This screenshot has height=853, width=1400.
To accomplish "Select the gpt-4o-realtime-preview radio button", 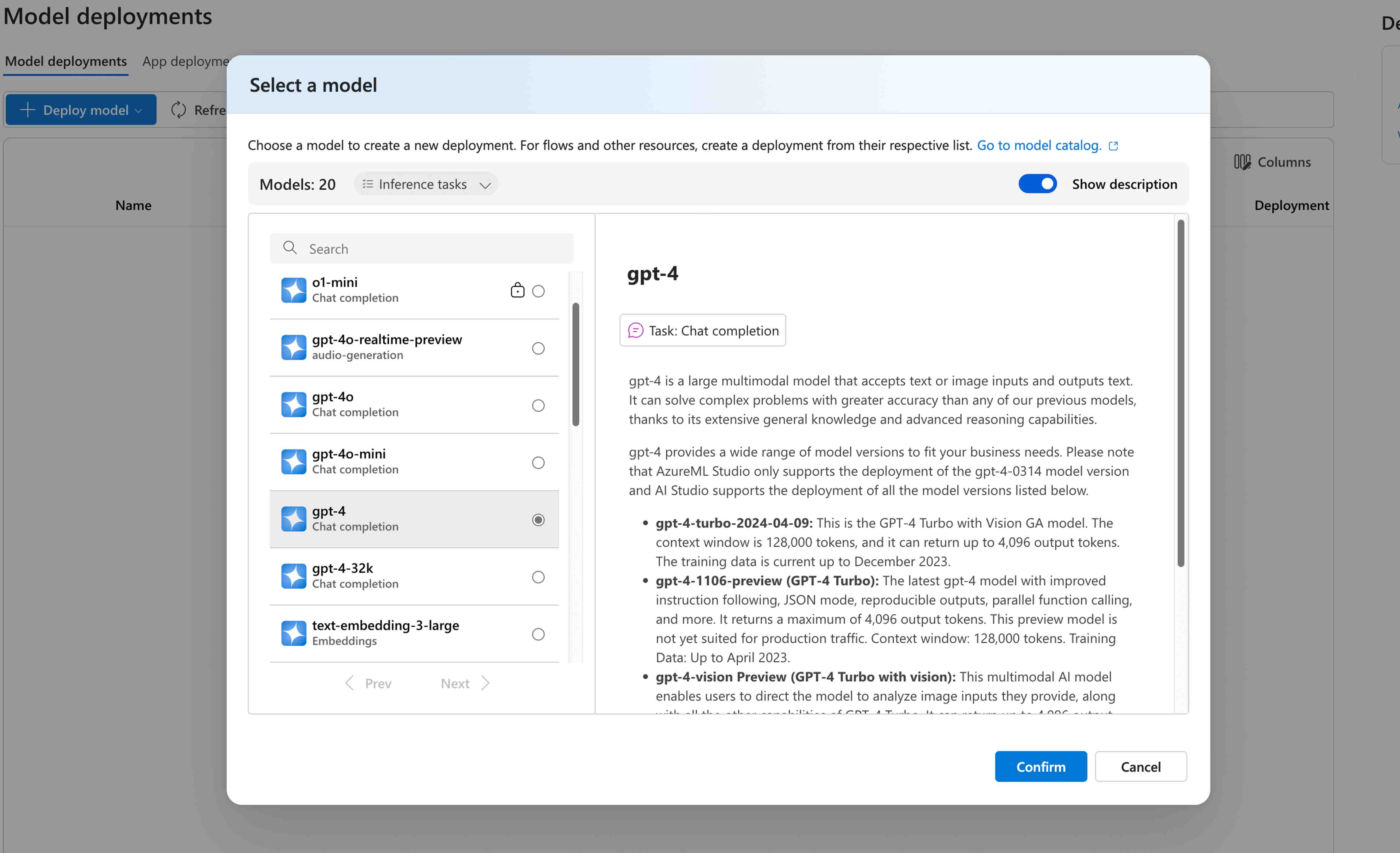I will pos(538,349).
